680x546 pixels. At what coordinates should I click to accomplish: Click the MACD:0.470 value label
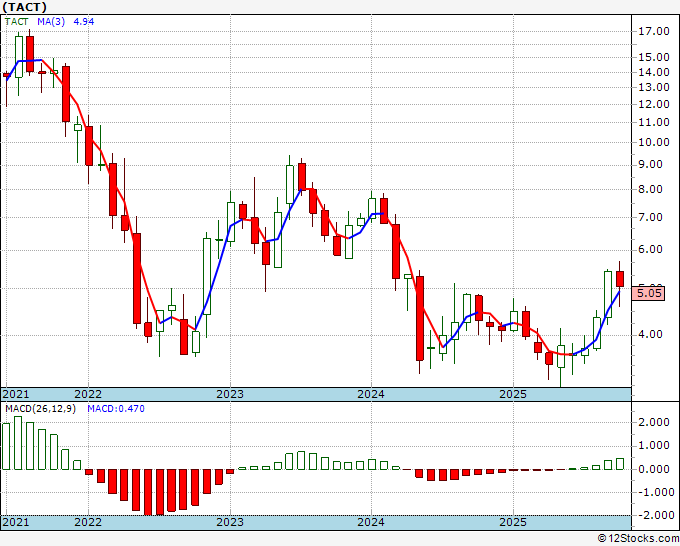[x=116, y=409]
